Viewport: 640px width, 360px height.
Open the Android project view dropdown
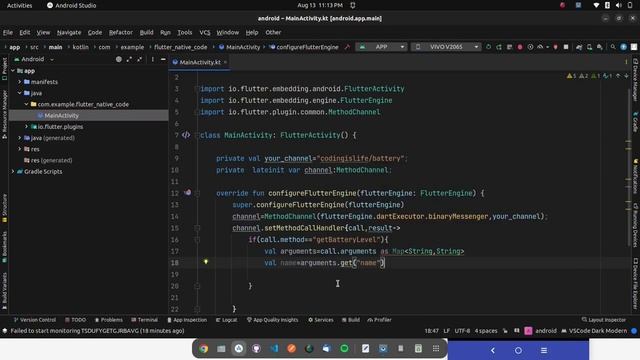[34, 59]
